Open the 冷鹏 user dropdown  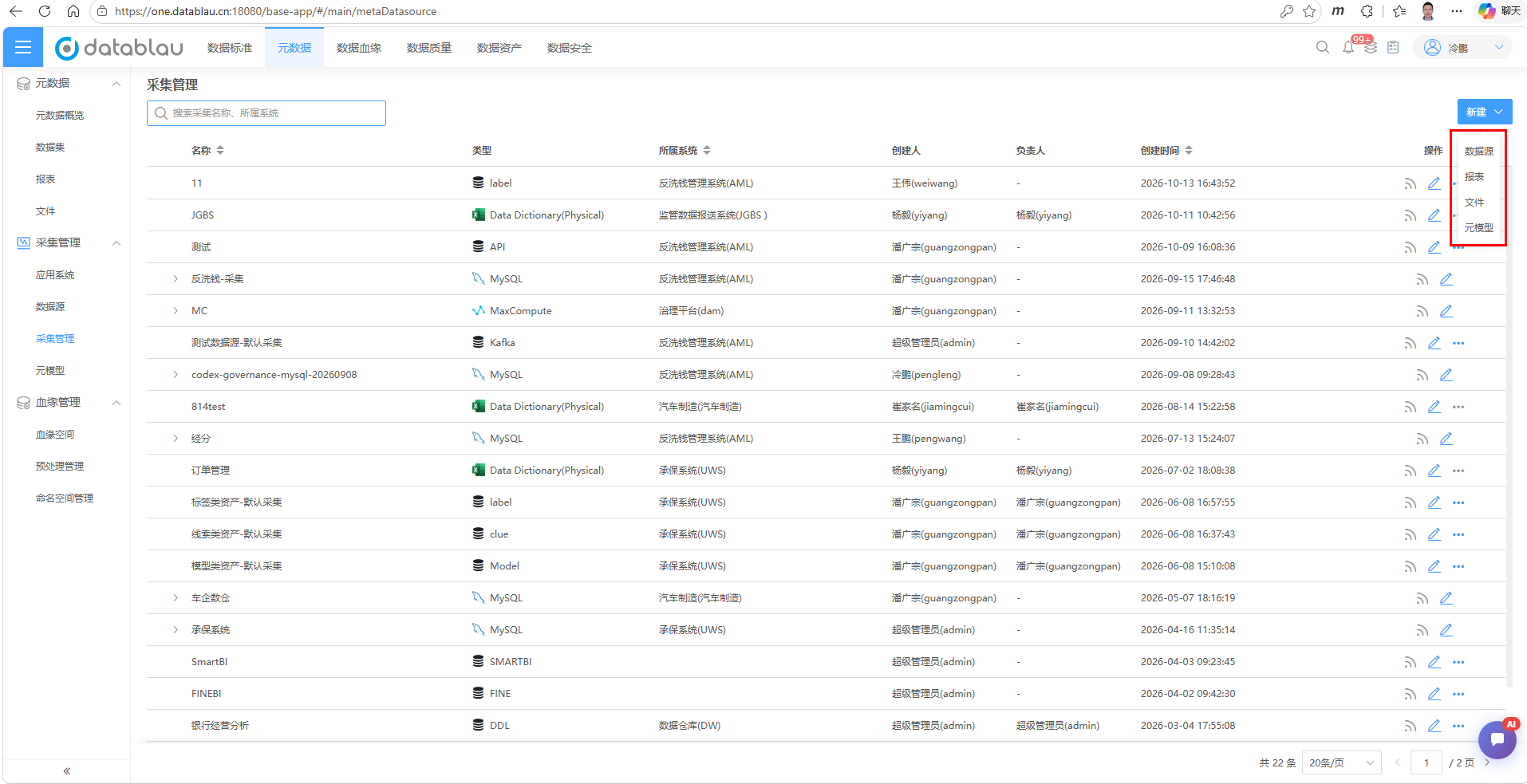point(1463,48)
